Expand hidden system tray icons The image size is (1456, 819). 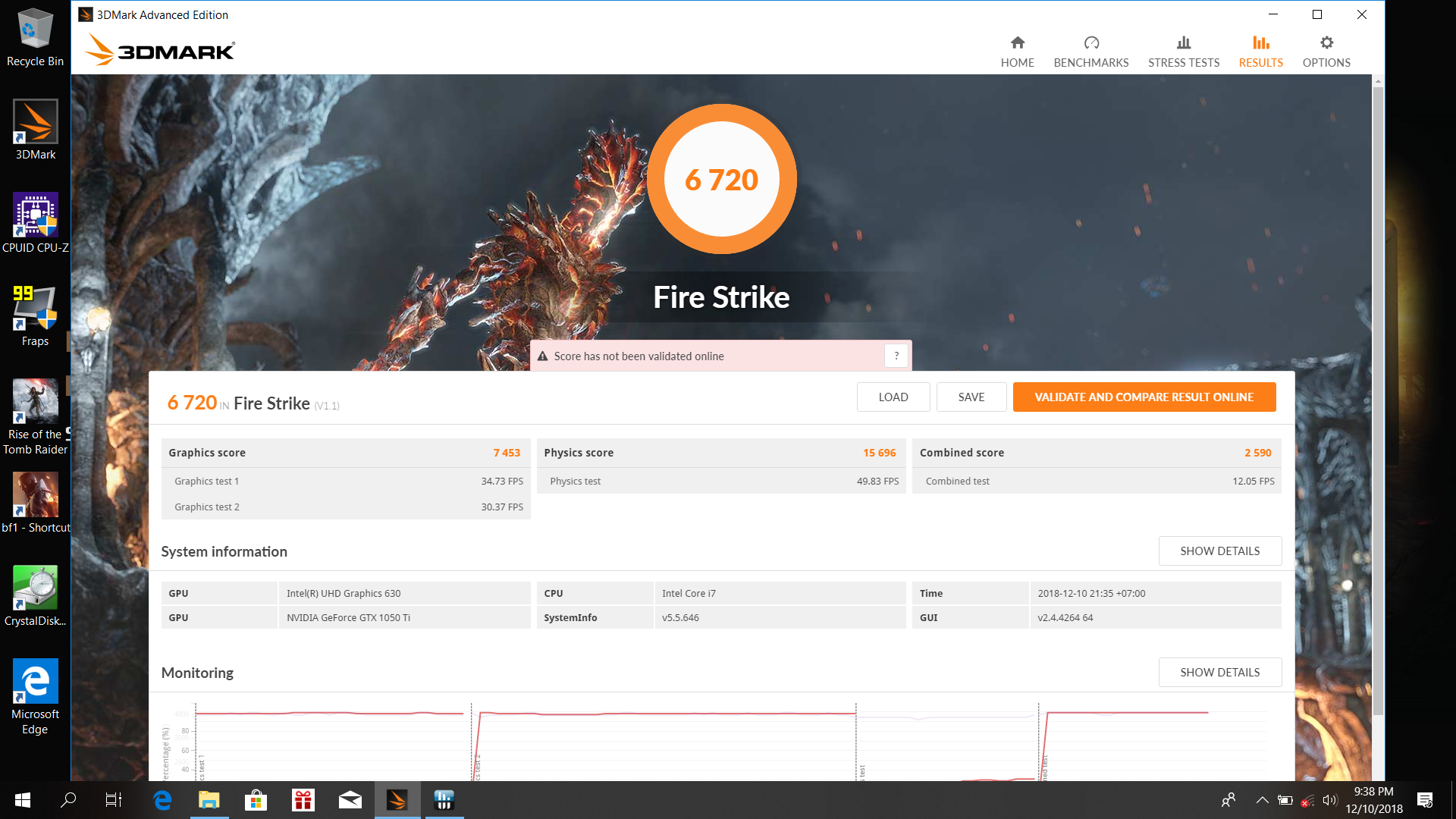point(1262,800)
